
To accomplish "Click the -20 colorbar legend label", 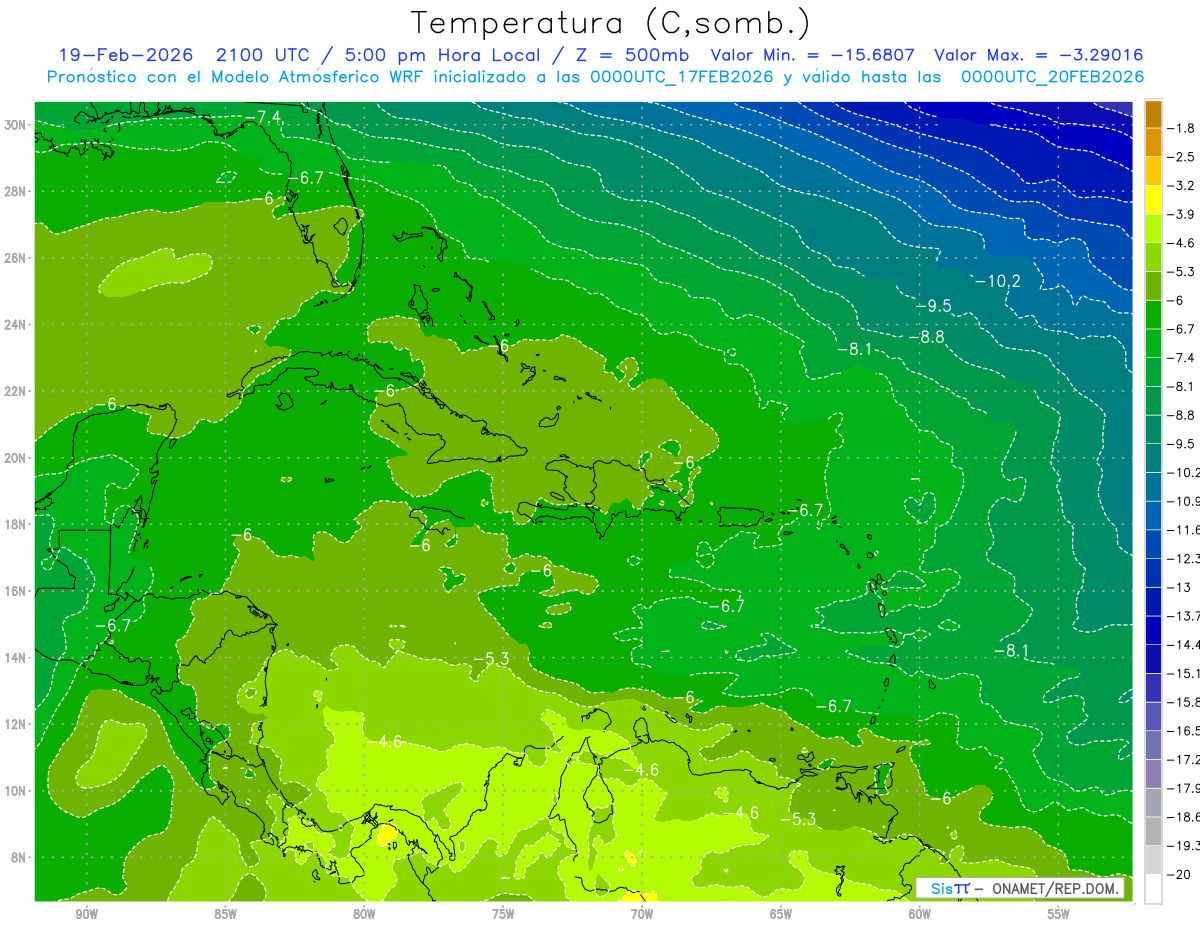I will click(x=1179, y=874).
